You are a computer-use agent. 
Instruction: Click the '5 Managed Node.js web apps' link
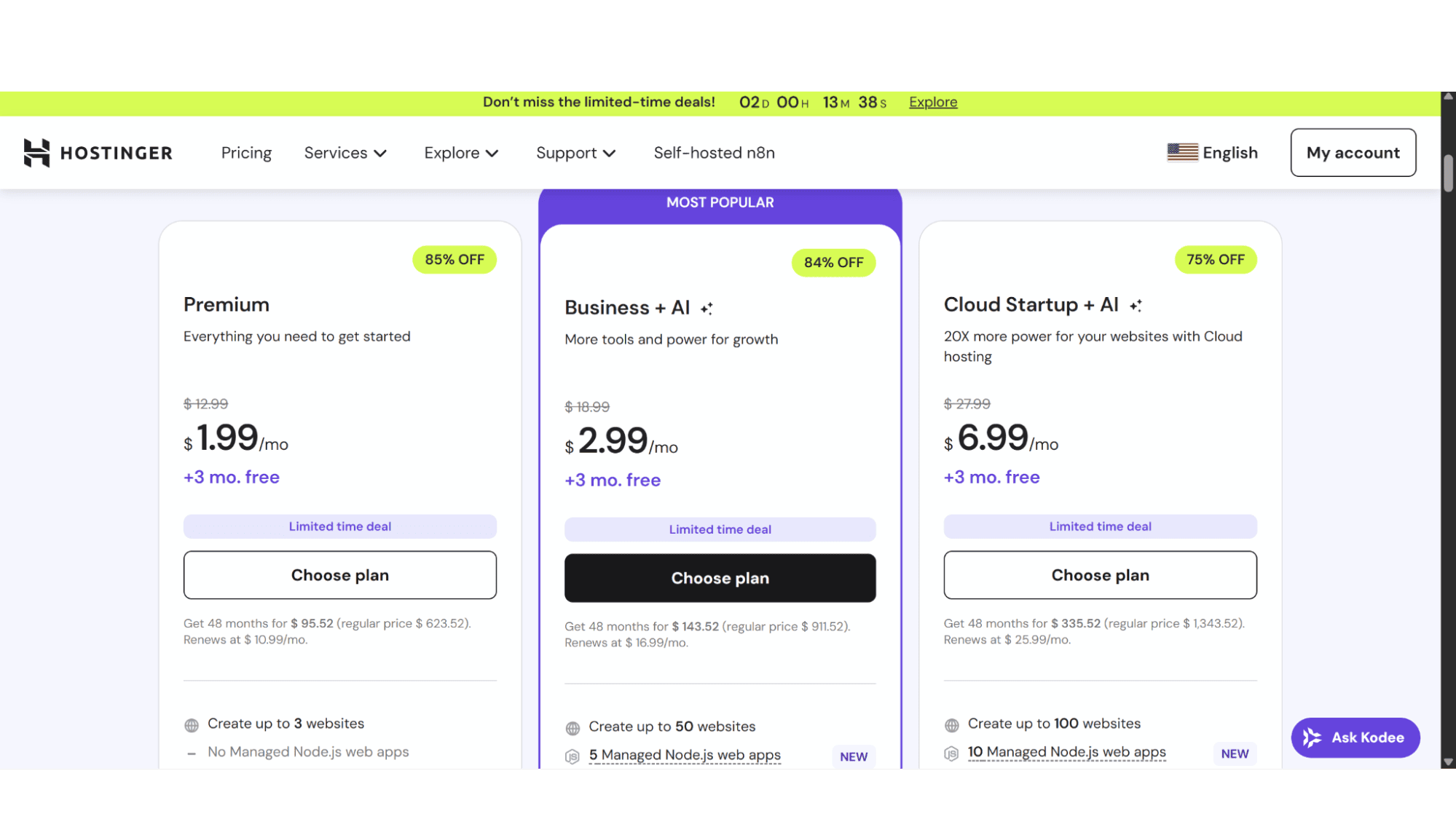coord(685,756)
